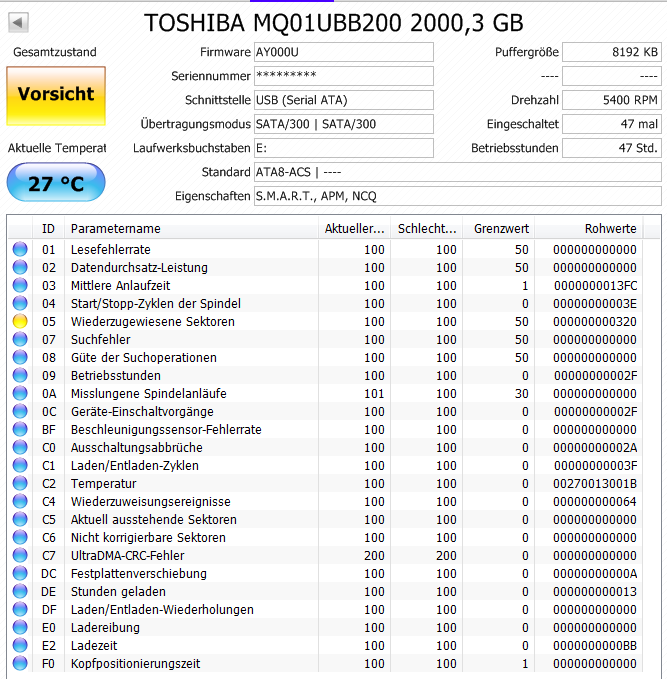This screenshot has width=667, height=679.
Task: Select the status icon for Aktuell ausstehende Sektoren
Action: [20, 519]
